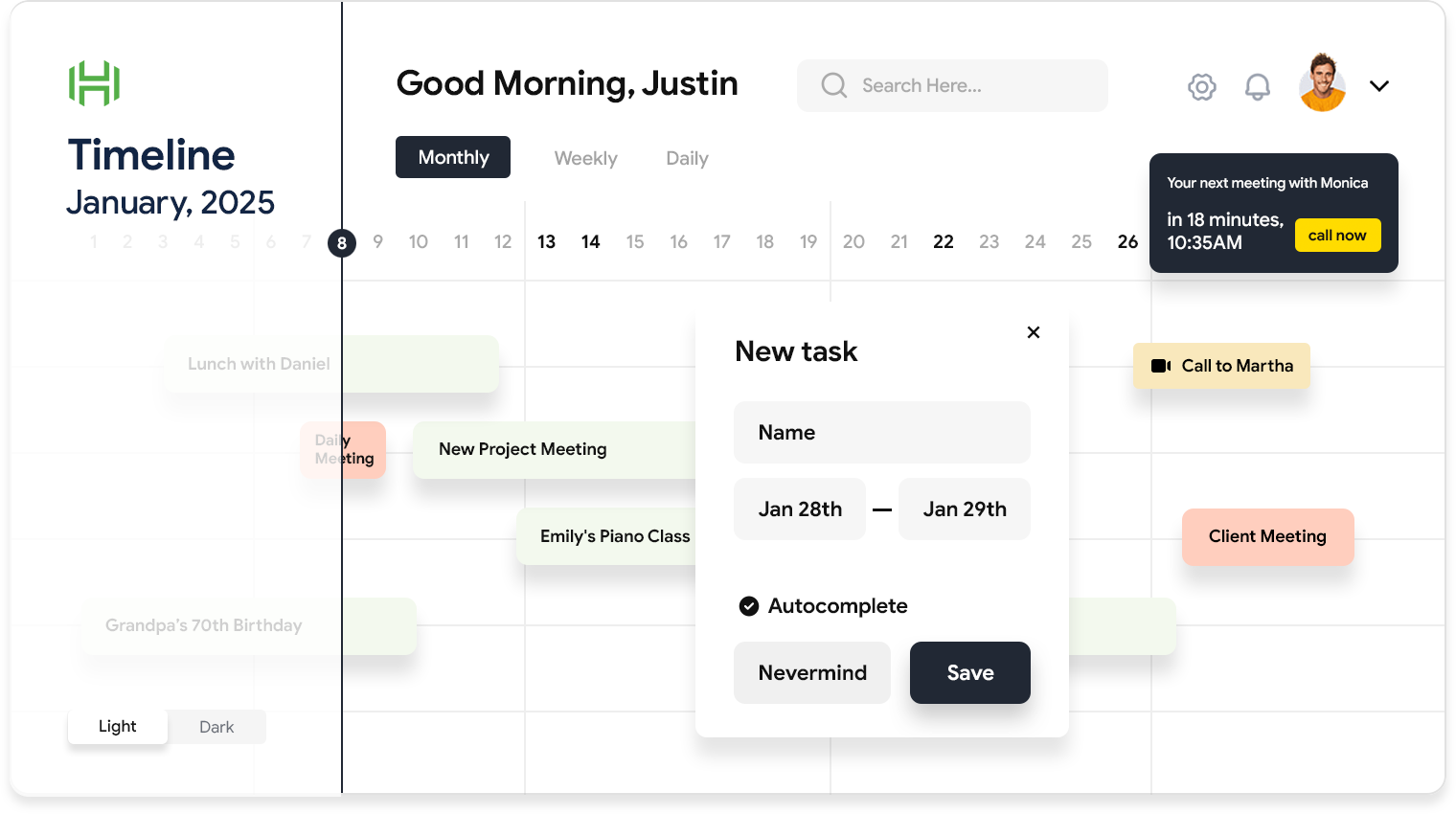
Task: Click Justin's profile avatar
Action: (1322, 84)
